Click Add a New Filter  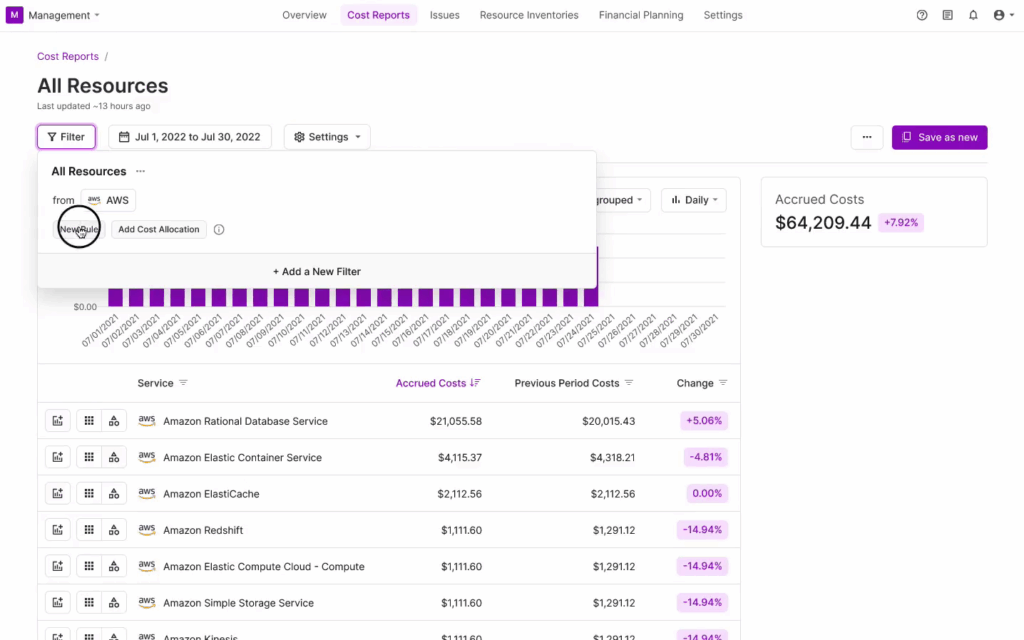click(317, 271)
